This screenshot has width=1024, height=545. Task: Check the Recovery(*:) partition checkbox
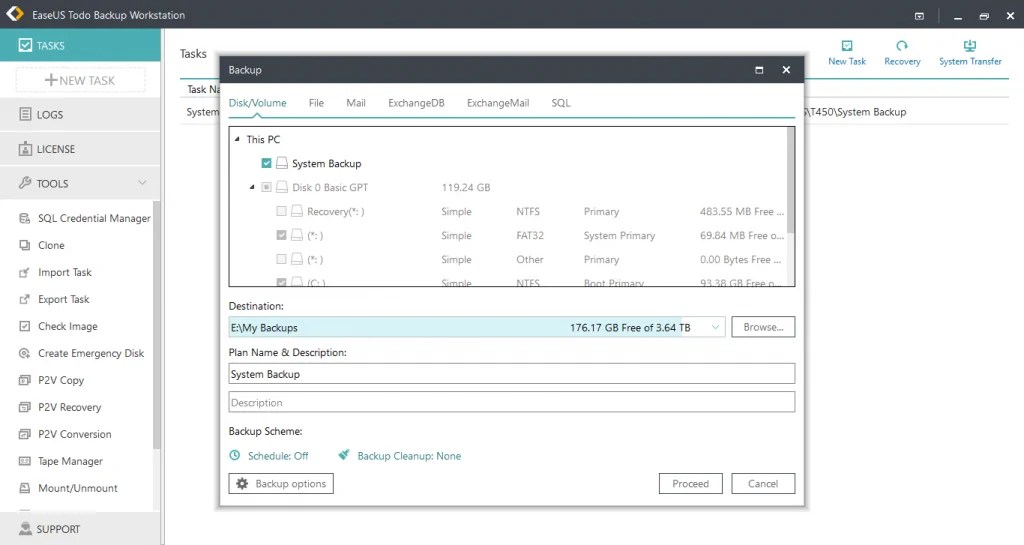281,211
